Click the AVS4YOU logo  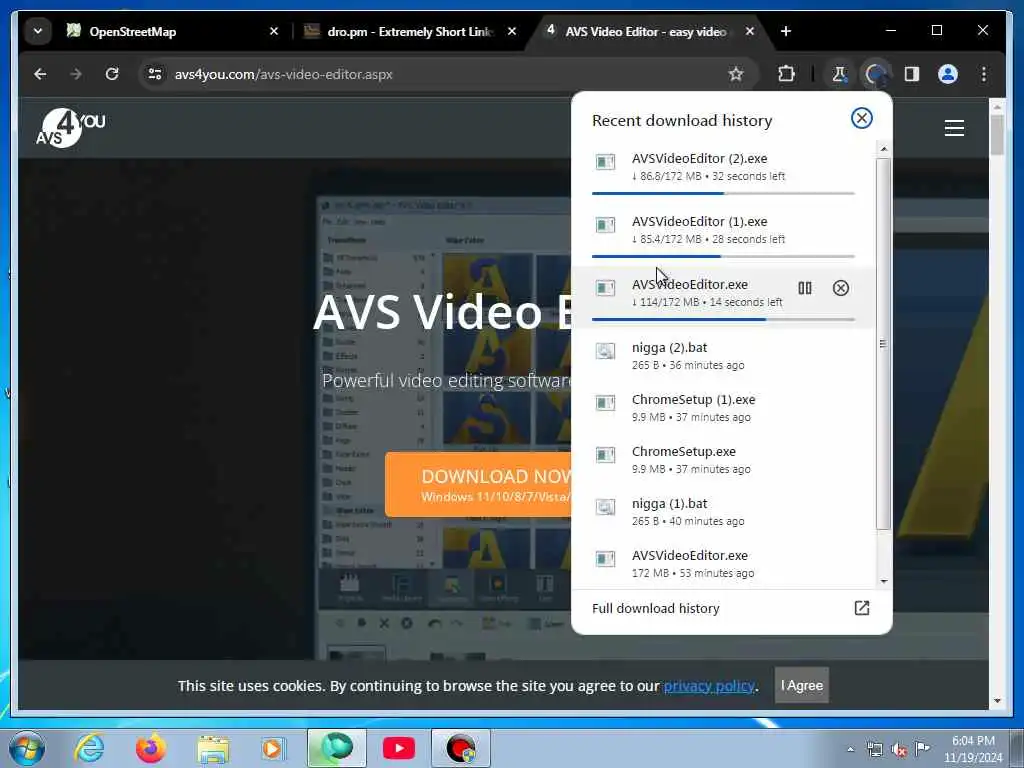click(x=70, y=128)
